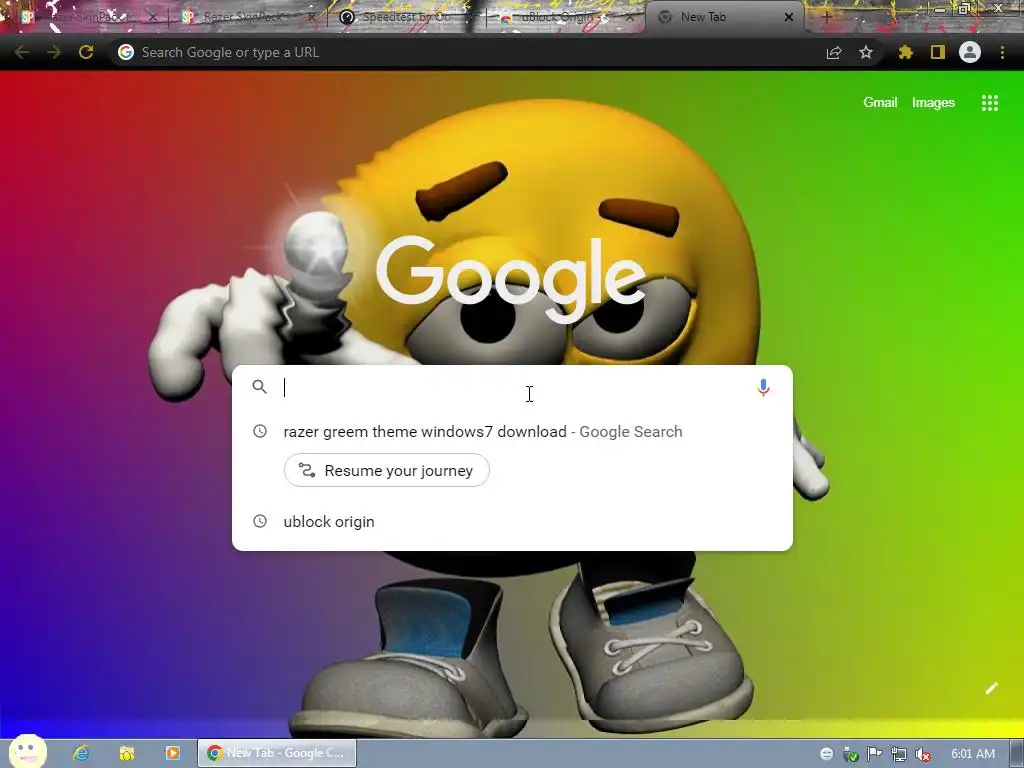Click the Google logo
This screenshot has width=1024, height=768.
pyautogui.click(x=511, y=279)
